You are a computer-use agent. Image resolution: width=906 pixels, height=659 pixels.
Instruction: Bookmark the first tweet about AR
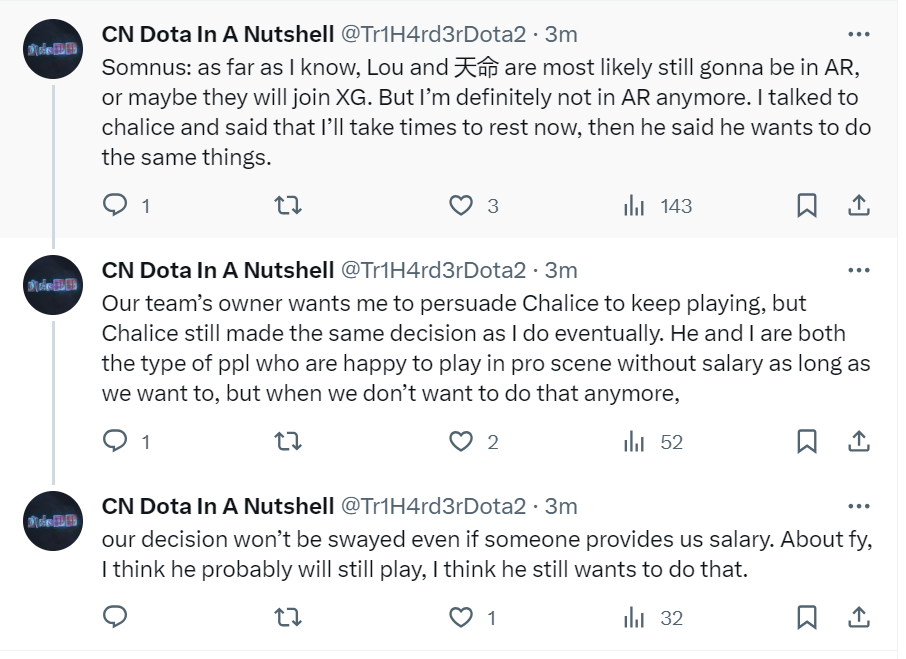[807, 206]
